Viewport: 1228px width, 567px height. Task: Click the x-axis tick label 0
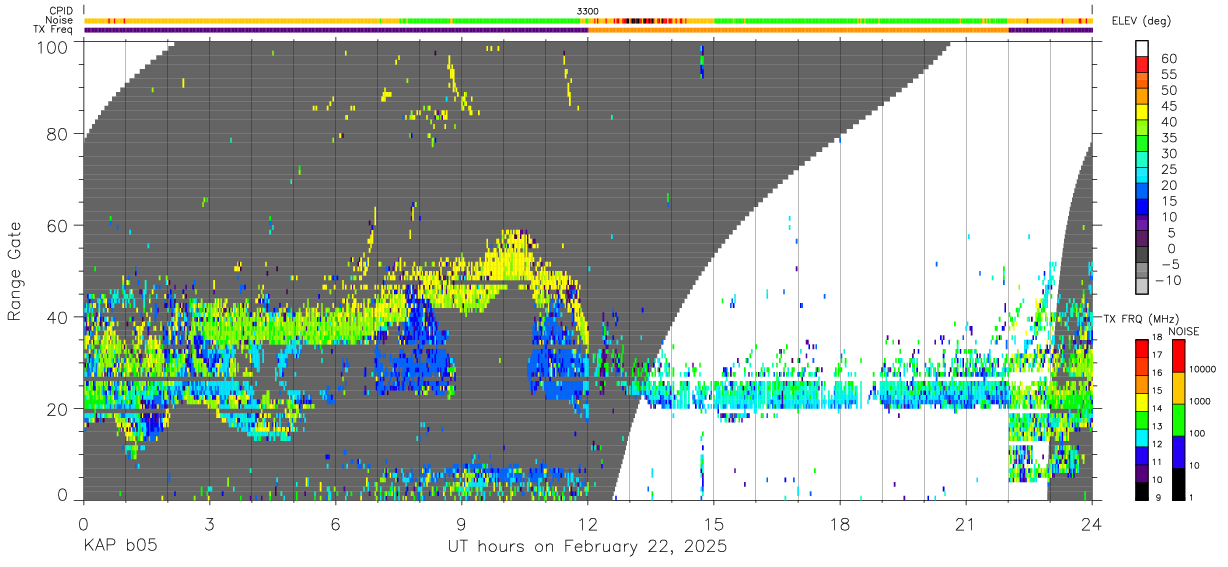[x=82, y=524]
